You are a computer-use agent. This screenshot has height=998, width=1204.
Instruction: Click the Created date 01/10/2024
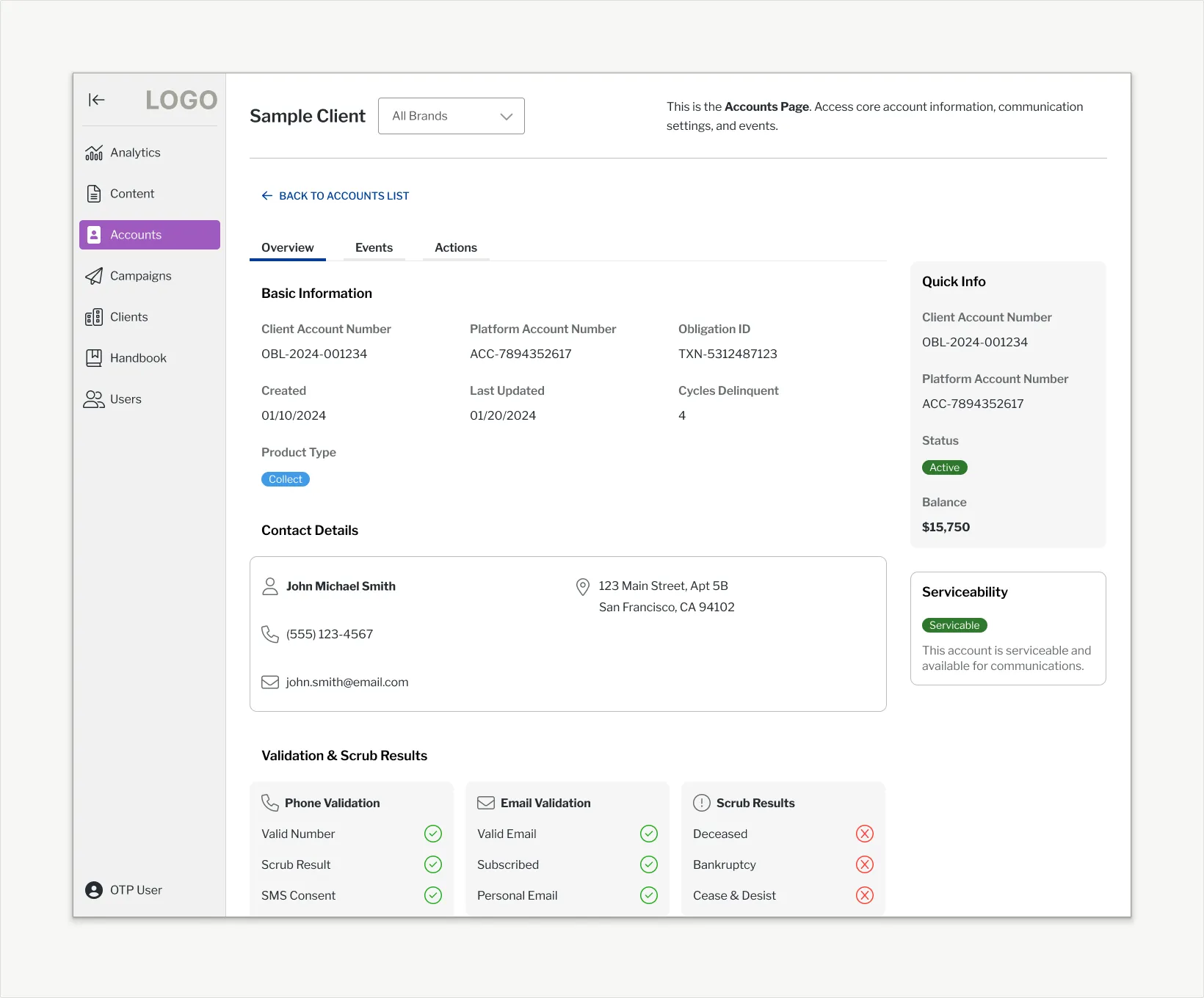[x=294, y=415]
